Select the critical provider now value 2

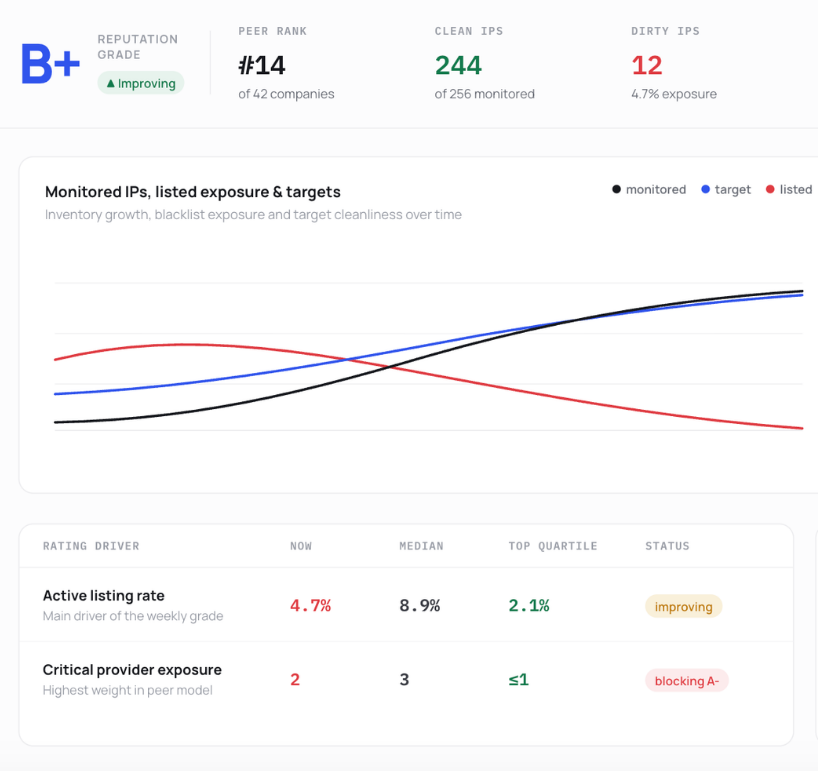pyautogui.click(x=295, y=680)
